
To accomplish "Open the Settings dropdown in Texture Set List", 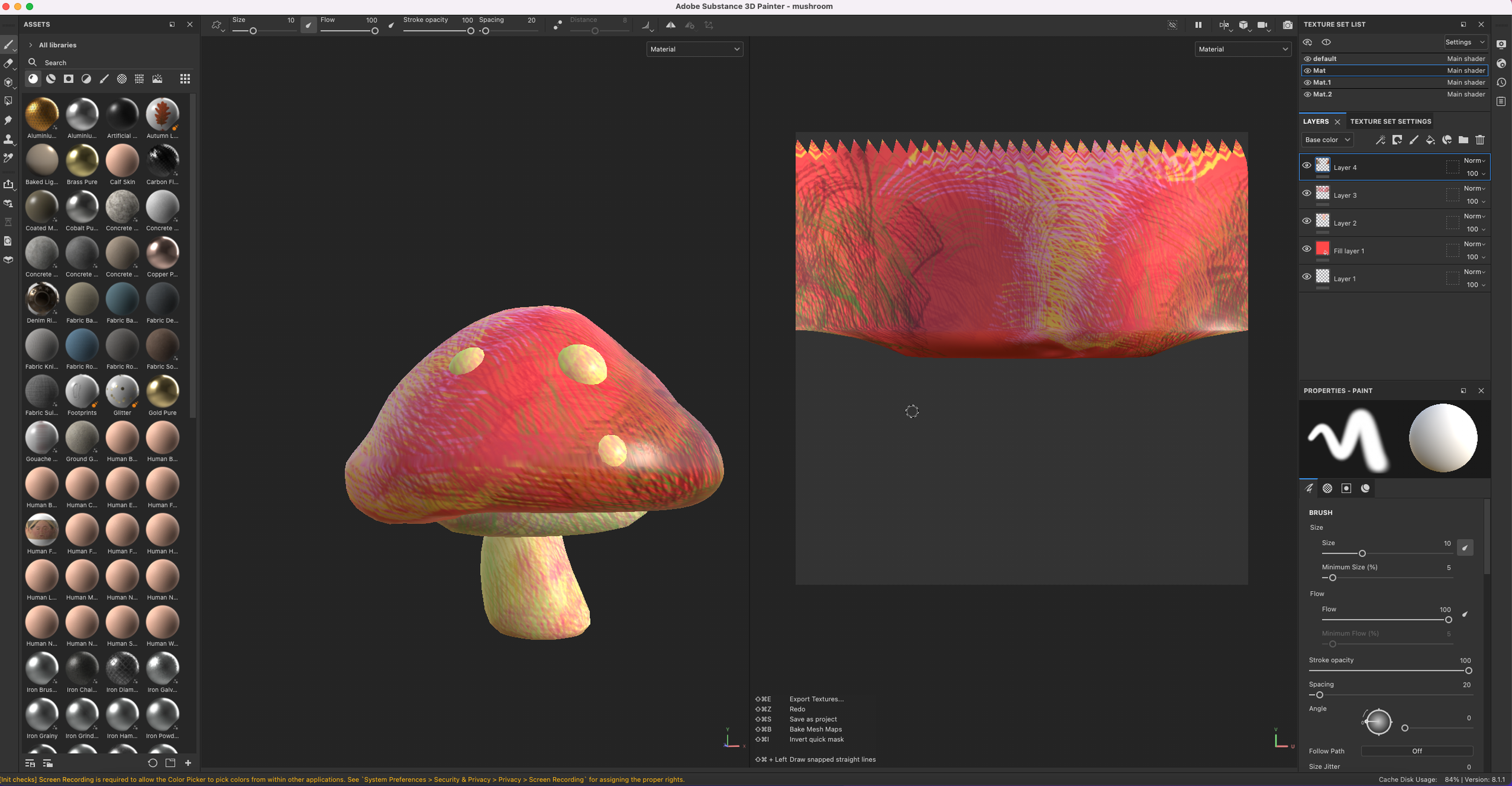I will (1465, 42).
